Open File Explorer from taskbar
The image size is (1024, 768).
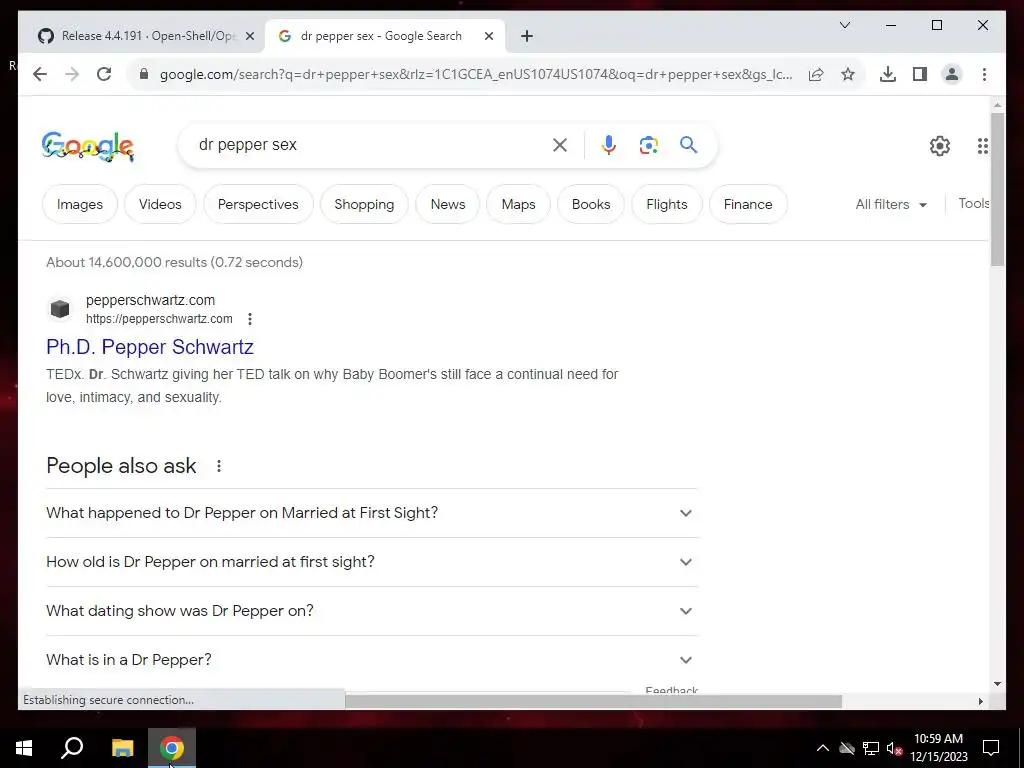click(x=122, y=748)
